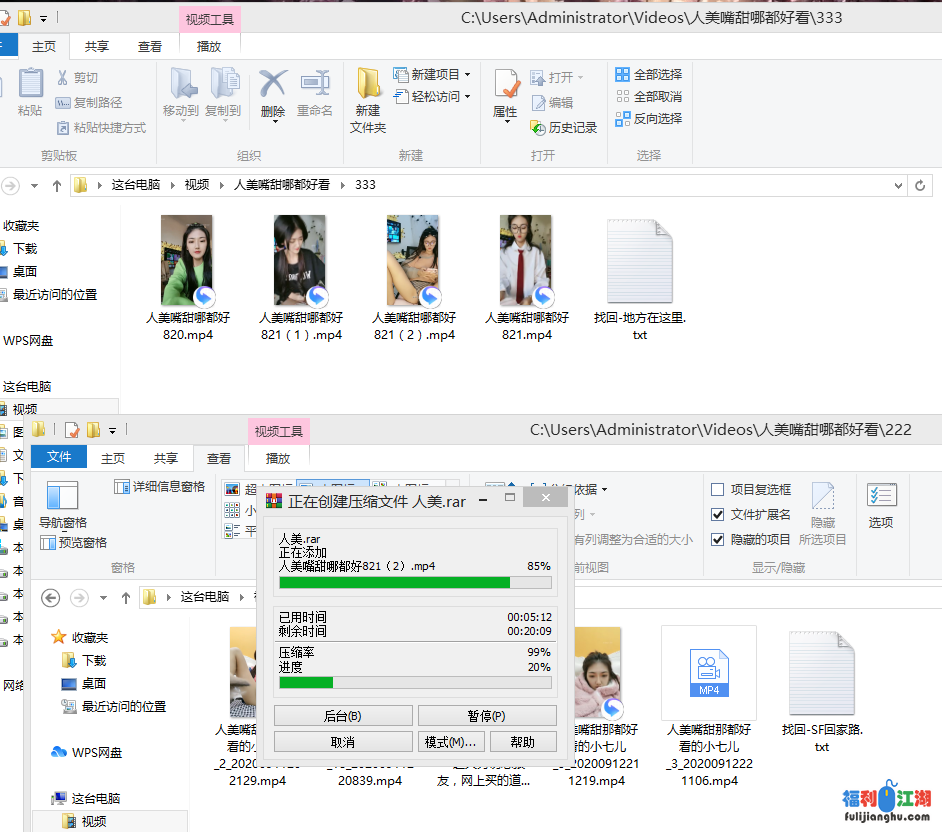This screenshot has width=942, height=832.
Task: Expand the 新建项目 dropdown
Action: (467, 75)
